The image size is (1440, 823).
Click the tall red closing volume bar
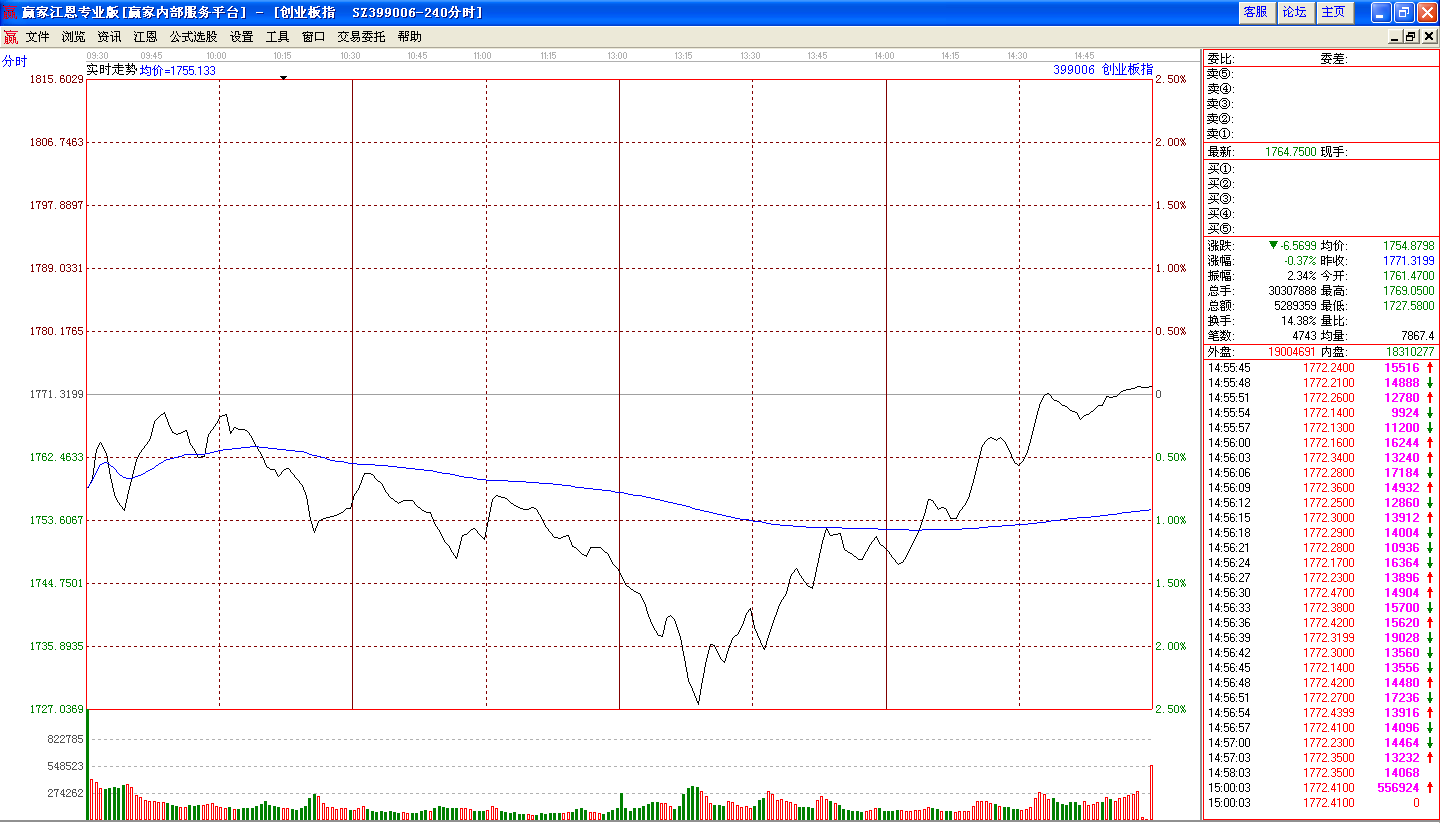click(1151, 792)
